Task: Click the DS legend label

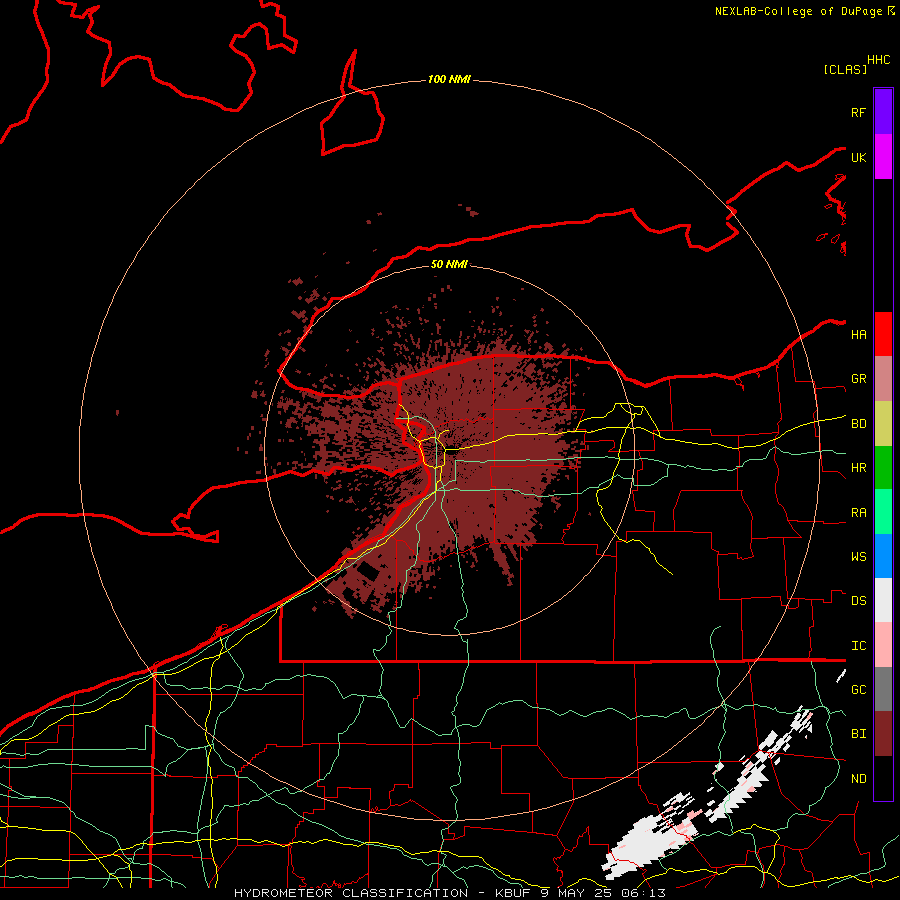Action: pos(858,601)
